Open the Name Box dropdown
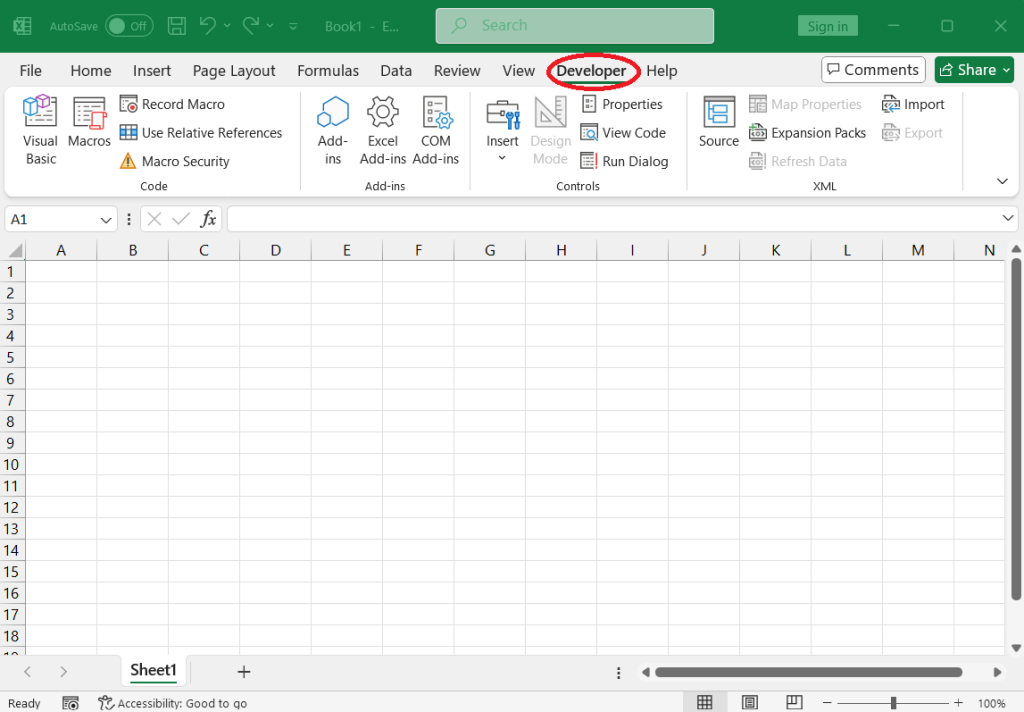 [107, 219]
